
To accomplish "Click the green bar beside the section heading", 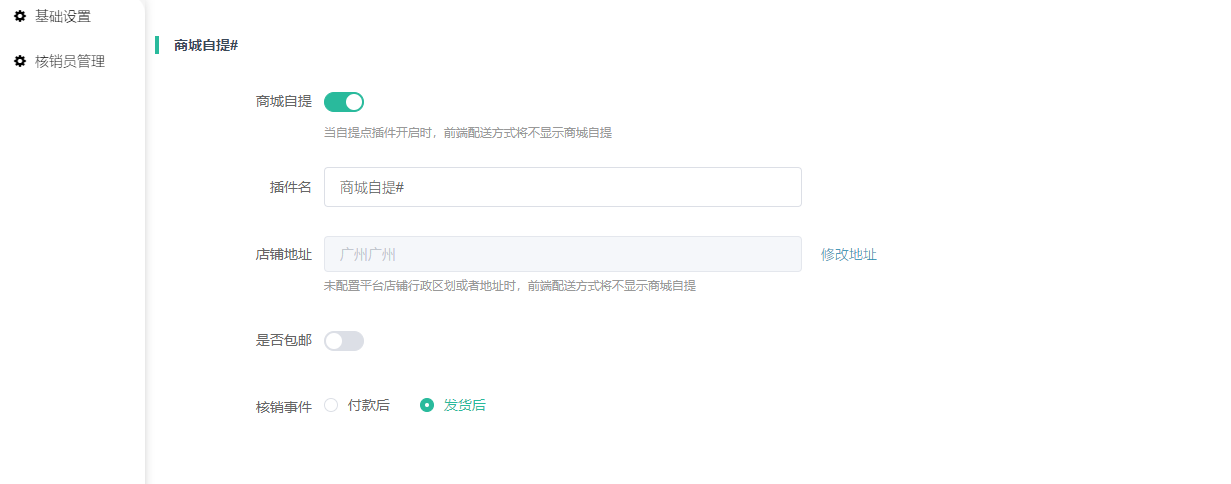I will (157, 45).
